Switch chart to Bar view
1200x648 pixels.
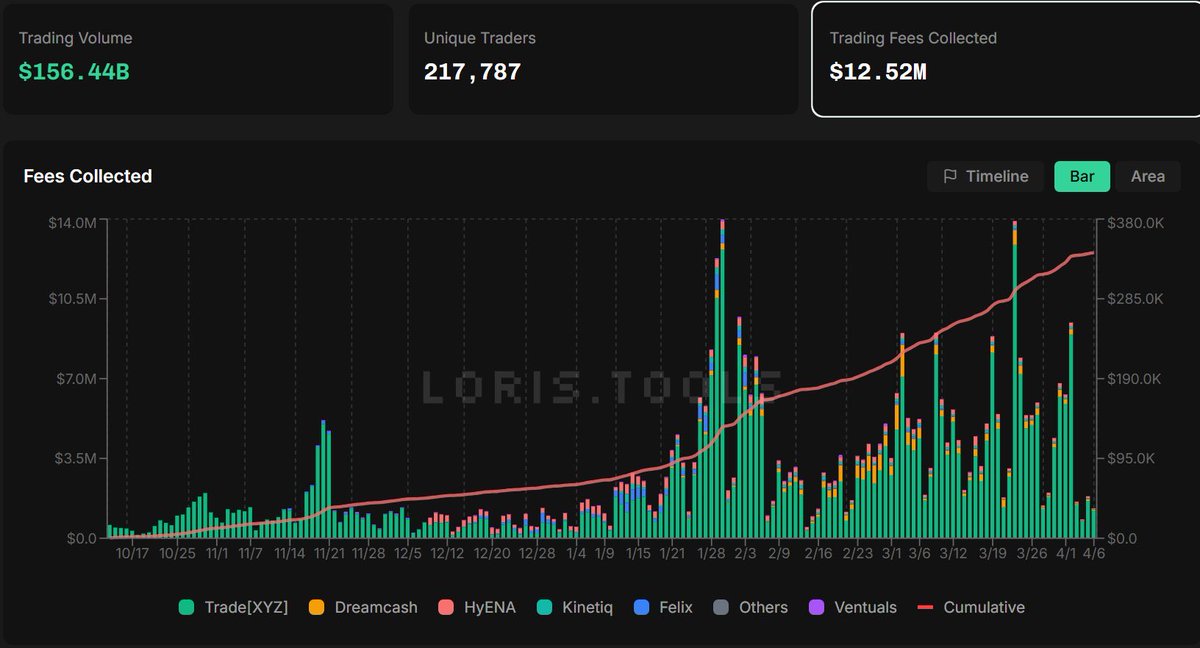click(1082, 177)
